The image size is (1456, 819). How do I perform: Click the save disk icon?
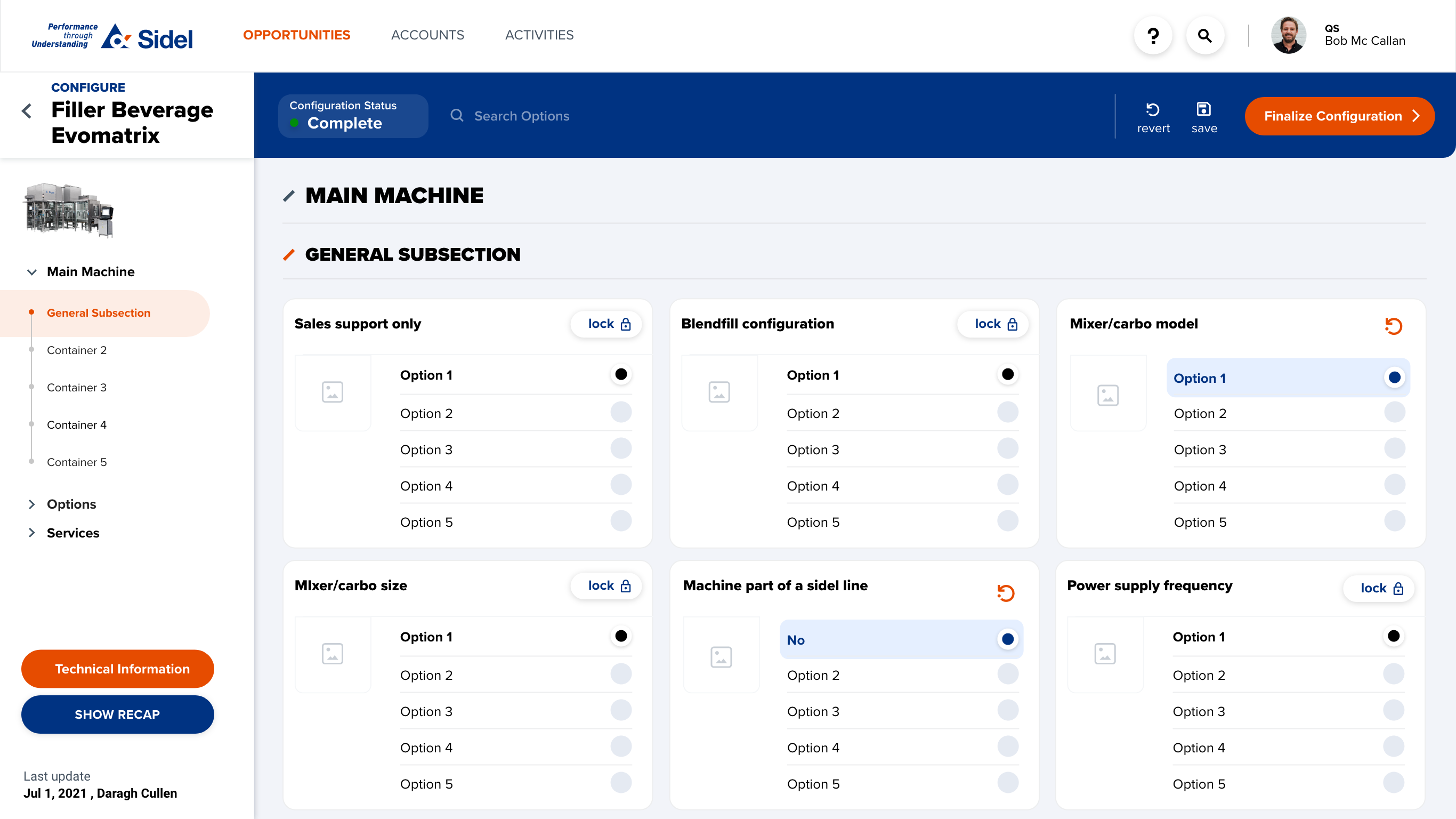click(1204, 118)
